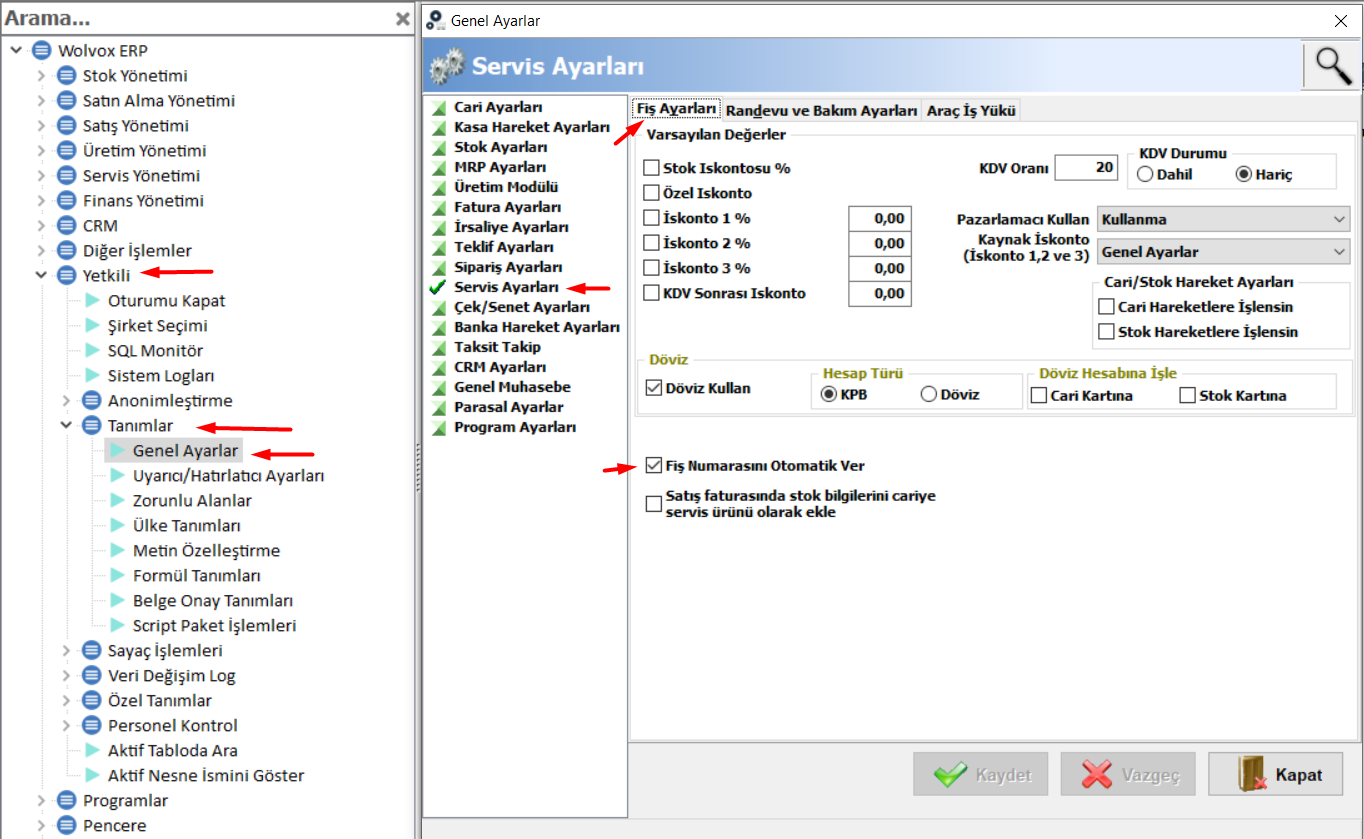Select the Dahil KDV radio button

click(x=1145, y=174)
